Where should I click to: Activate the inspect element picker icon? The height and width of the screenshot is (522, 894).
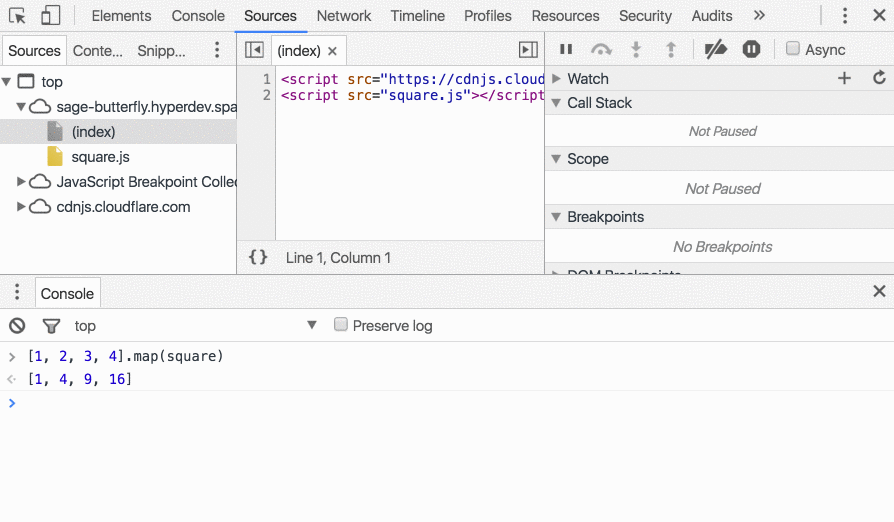point(18,15)
